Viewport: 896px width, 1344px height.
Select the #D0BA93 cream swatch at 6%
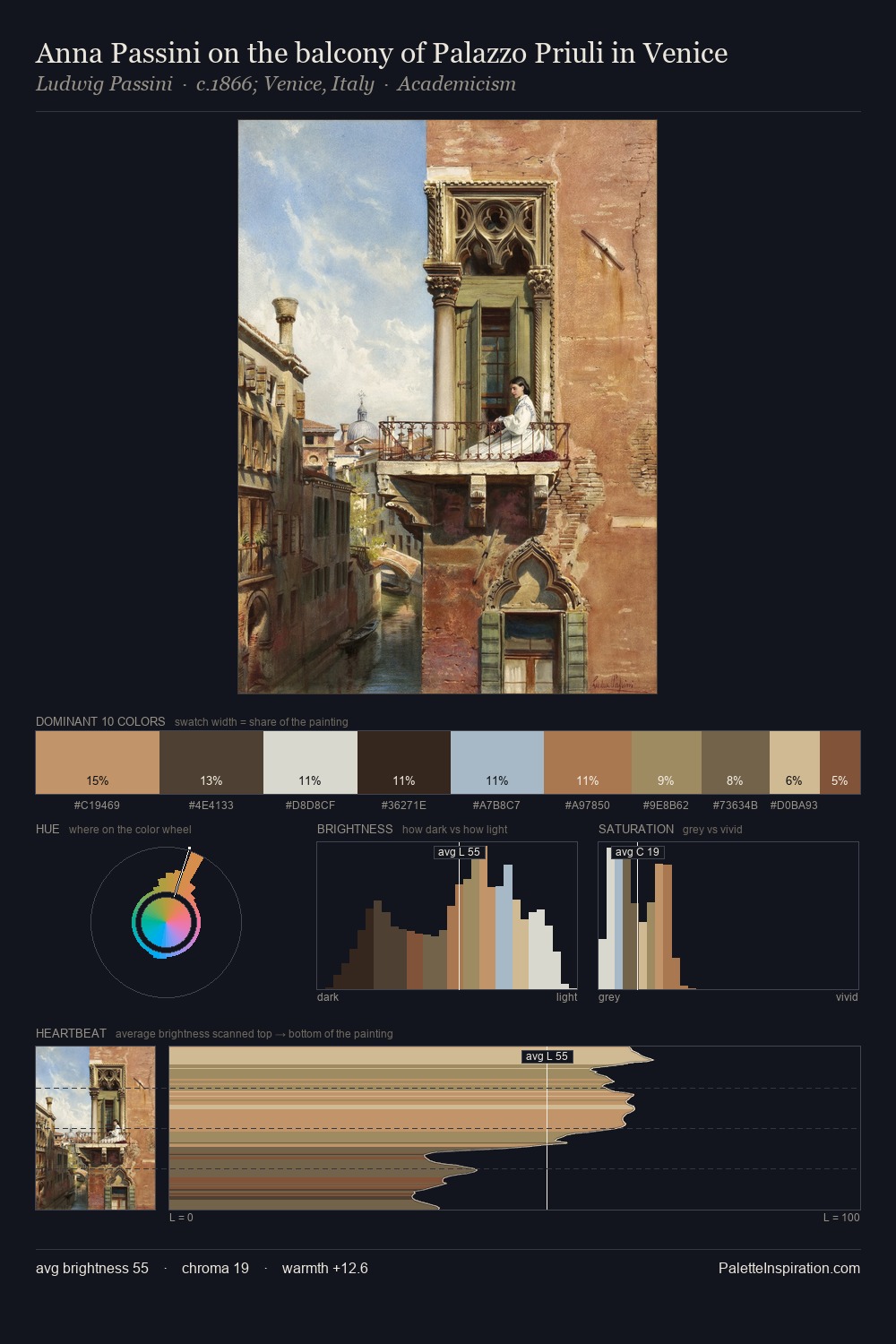click(795, 762)
